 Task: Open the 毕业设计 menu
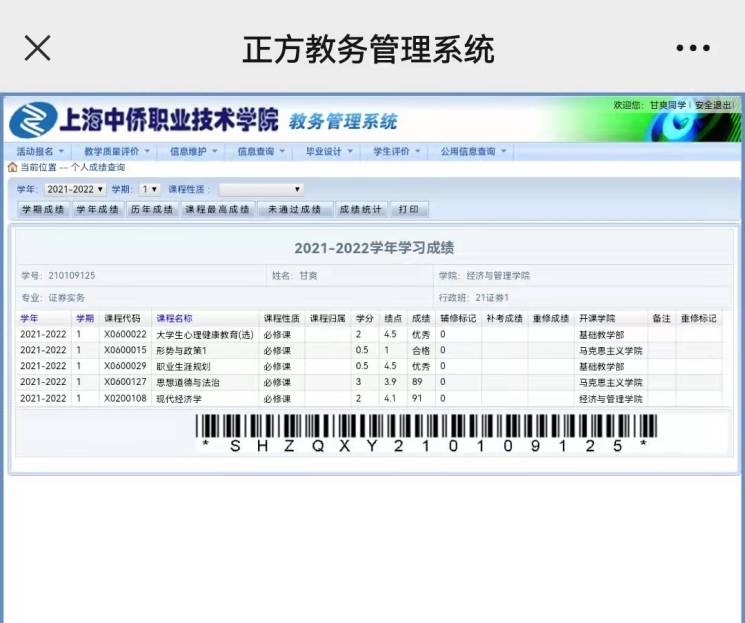(x=329, y=152)
